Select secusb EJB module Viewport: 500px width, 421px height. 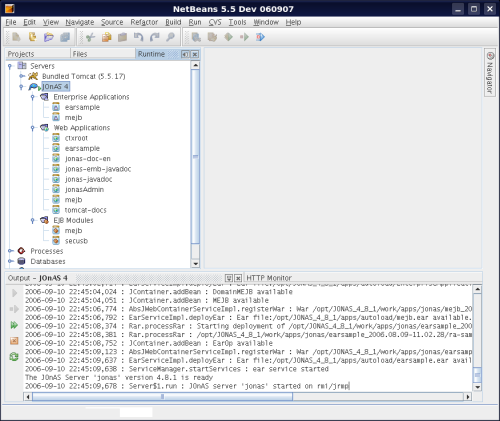(x=76, y=241)
